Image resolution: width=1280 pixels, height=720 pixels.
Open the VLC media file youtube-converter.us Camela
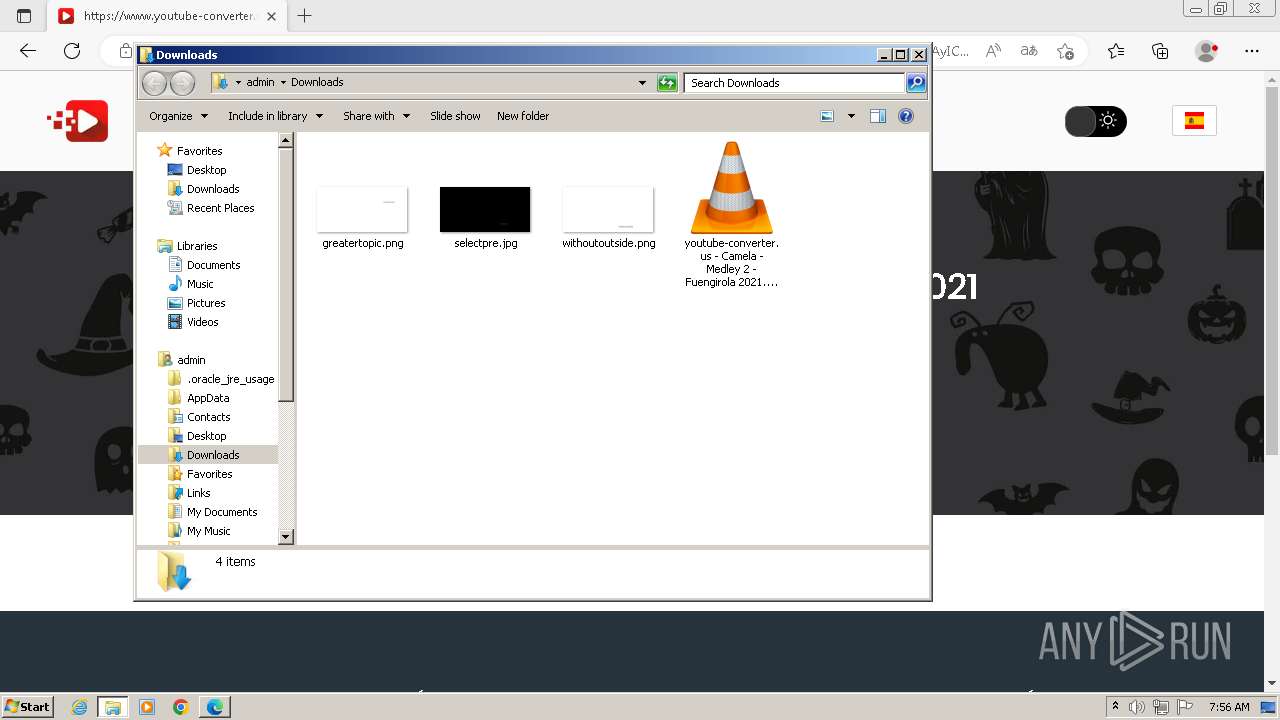(732, 214)
